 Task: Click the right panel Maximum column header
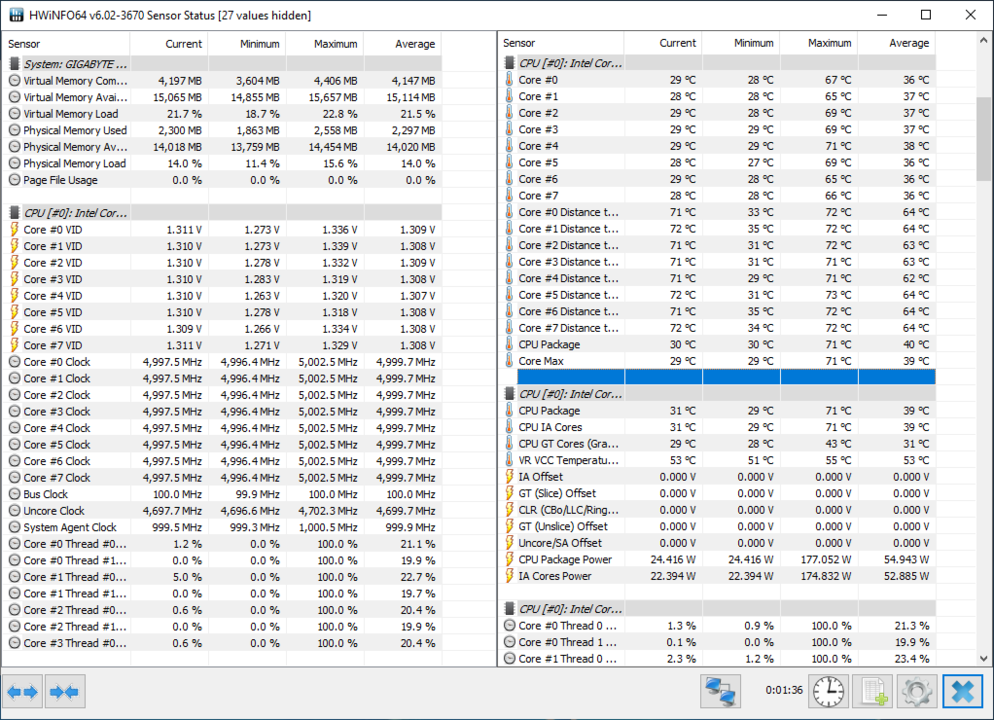click(819, 43)
